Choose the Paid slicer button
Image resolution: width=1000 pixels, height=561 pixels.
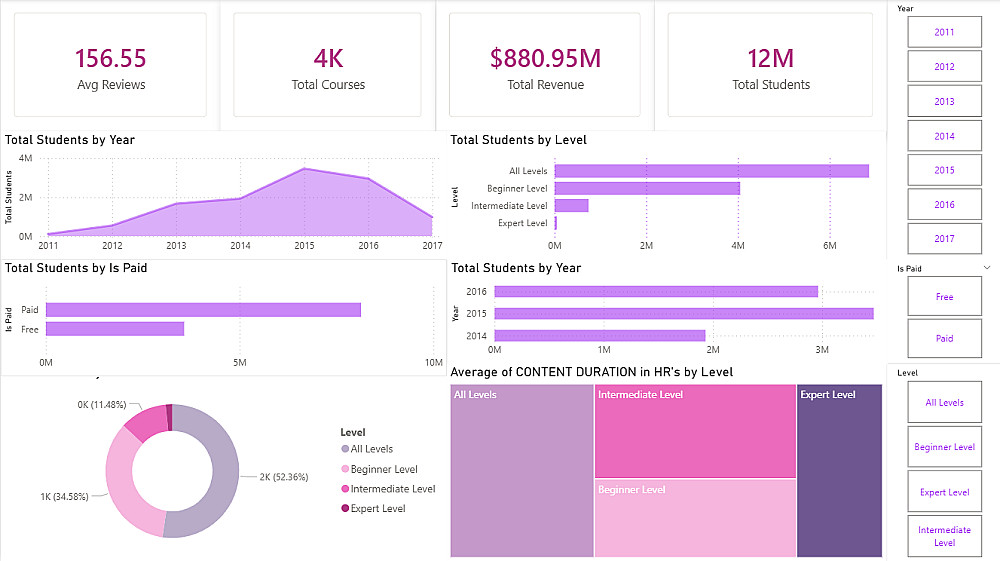945,338
